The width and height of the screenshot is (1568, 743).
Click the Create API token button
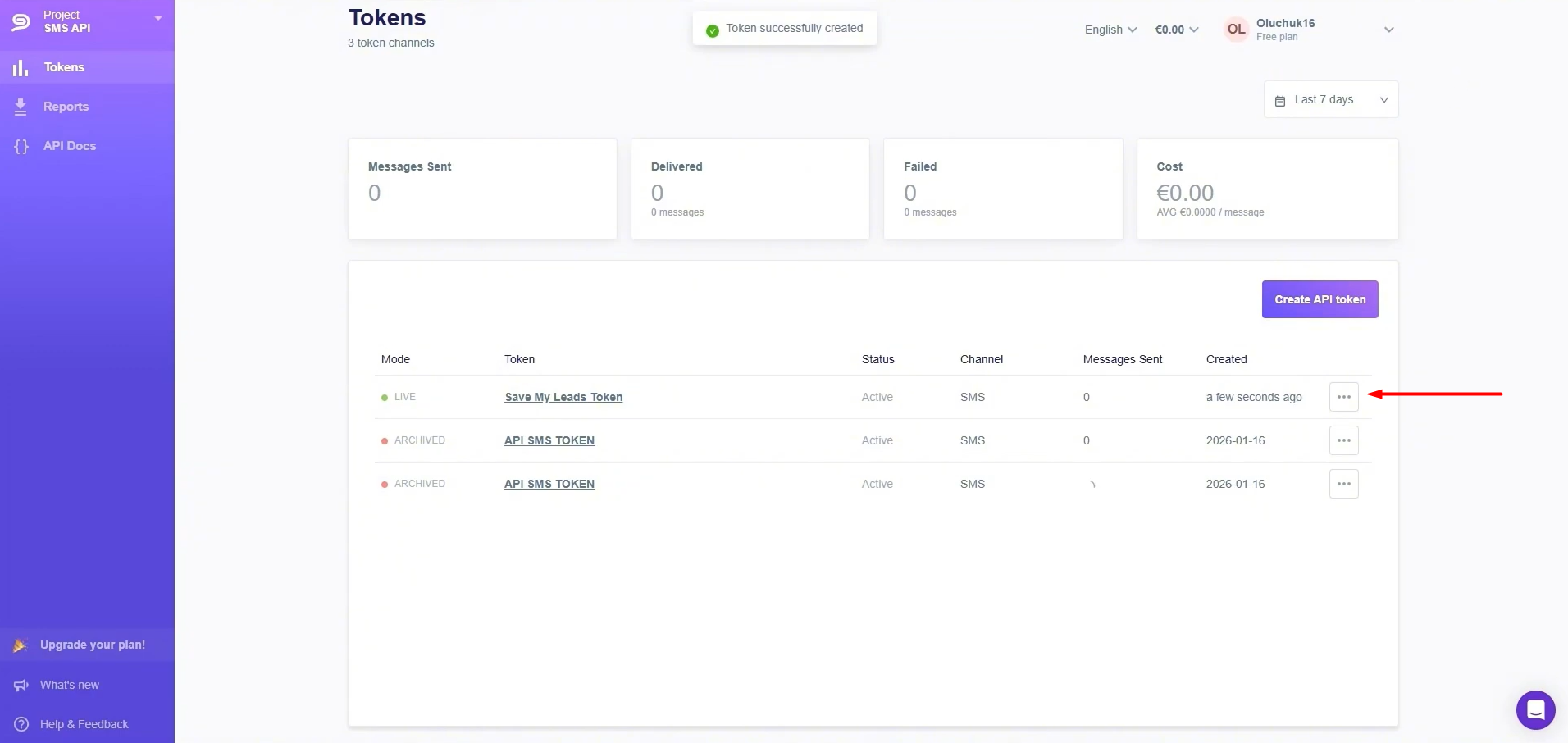pyautogui.click(x=1320, y=299)
